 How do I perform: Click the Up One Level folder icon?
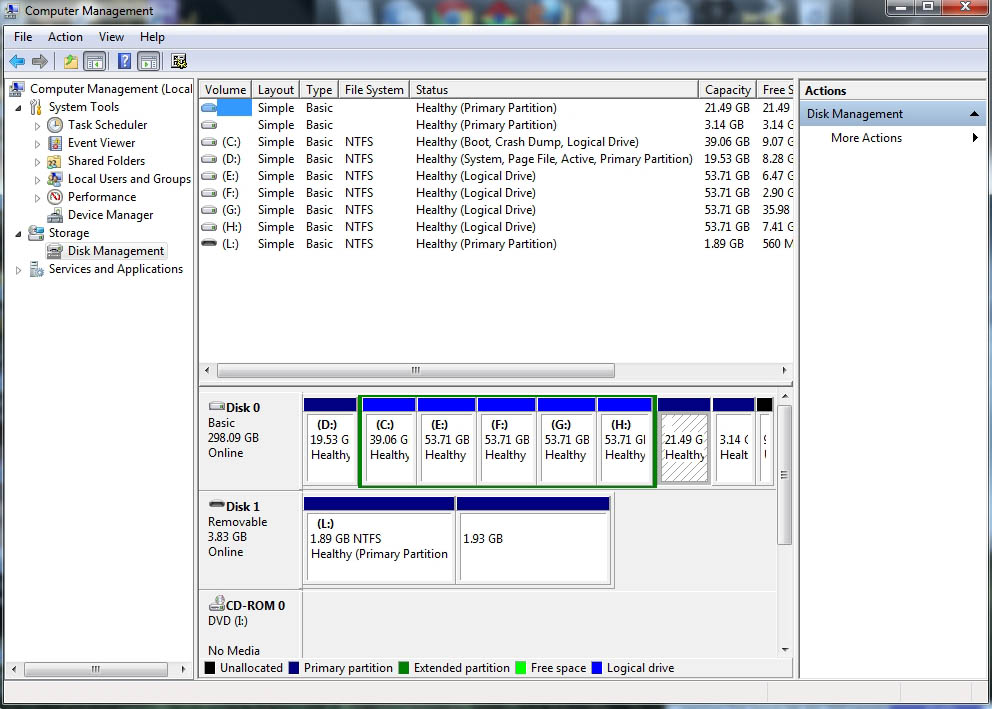(70, 61)
